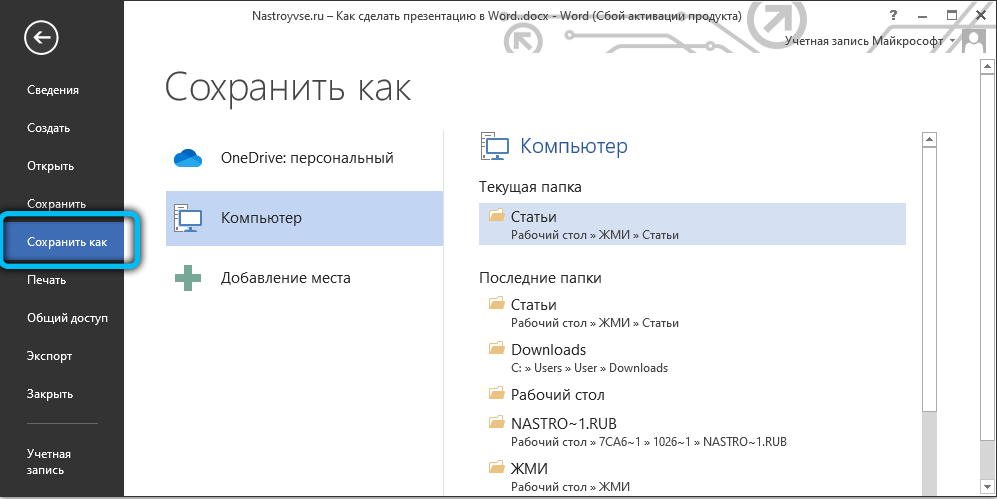Image resolution: width=997 pixels, height=499 pixels.
Task: Select Создать in the sidebar
Action: click(48, 128)
